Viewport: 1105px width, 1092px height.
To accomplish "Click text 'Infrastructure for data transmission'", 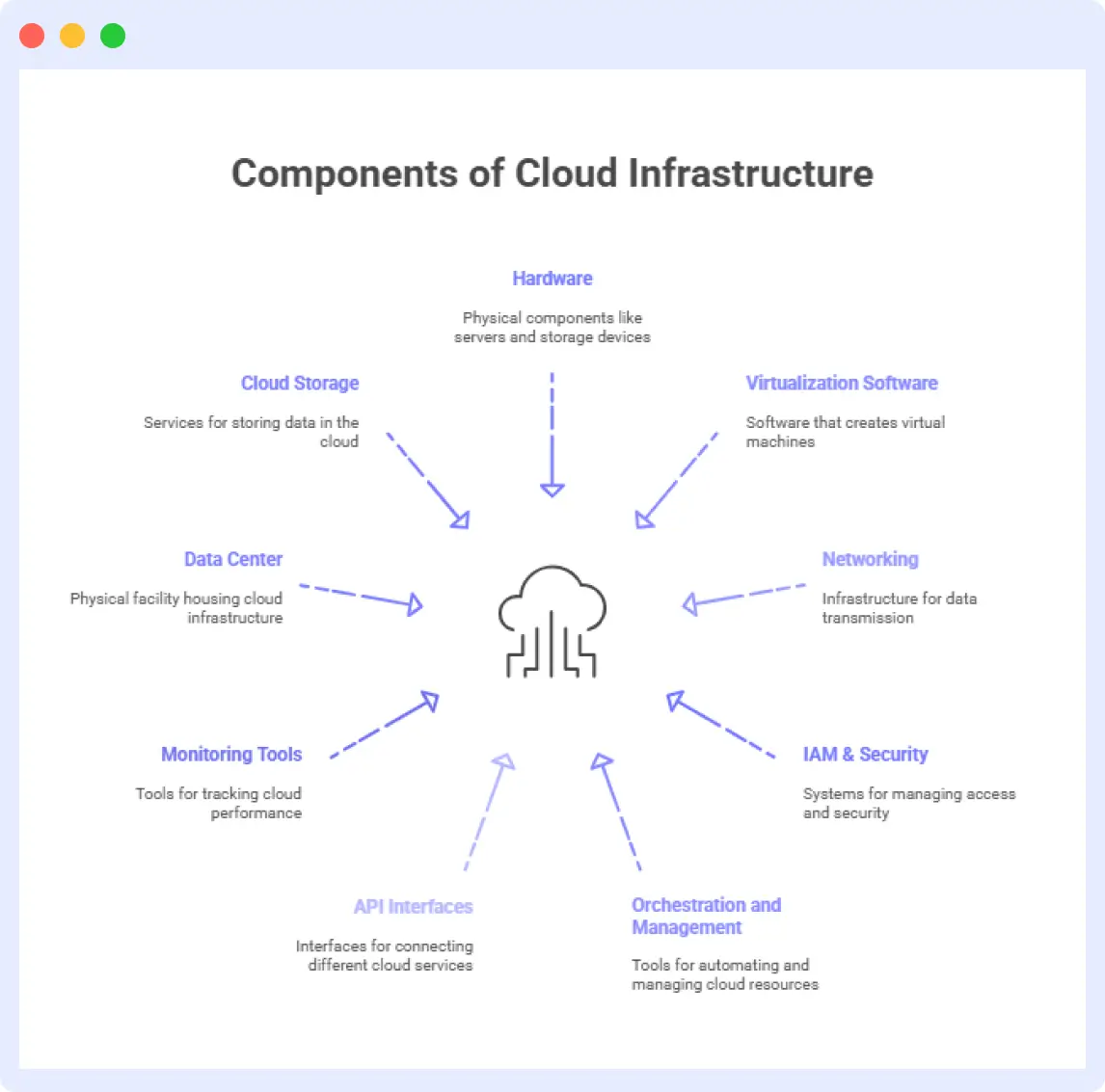I will (x=900, y=608).
